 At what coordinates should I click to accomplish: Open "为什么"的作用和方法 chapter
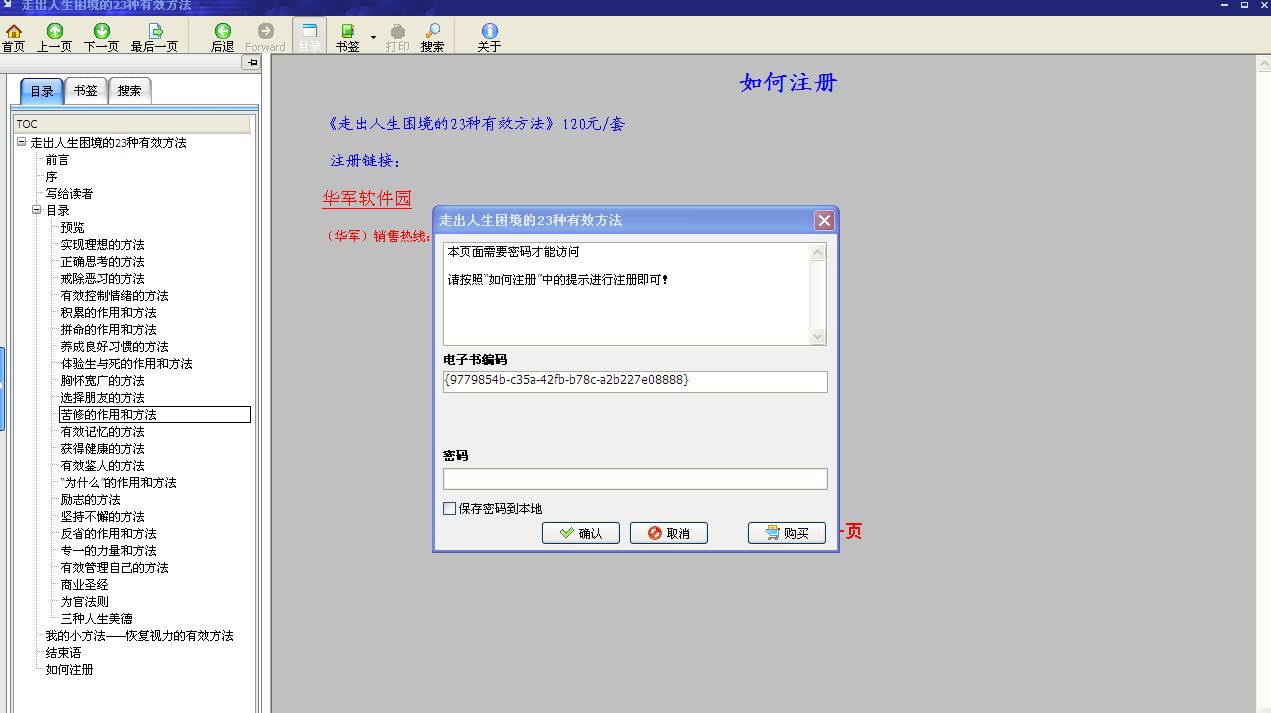pyautogui.click(x=118, y=483)
